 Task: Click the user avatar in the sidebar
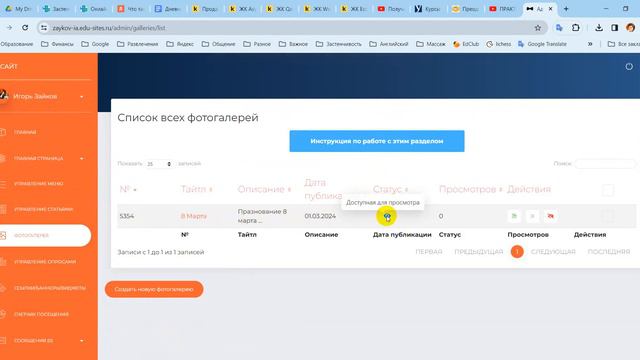click(x=4, y=96)
